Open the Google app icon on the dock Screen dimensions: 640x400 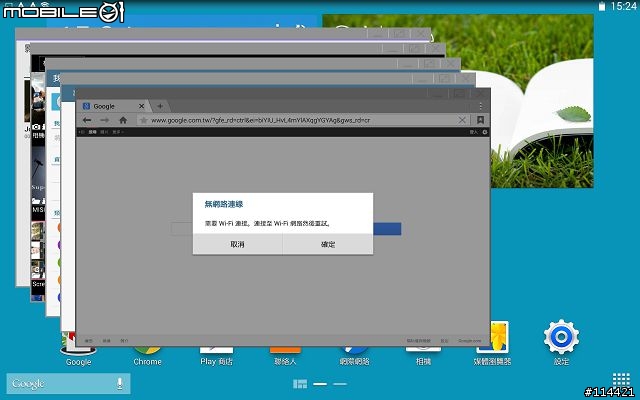(78, 355)
